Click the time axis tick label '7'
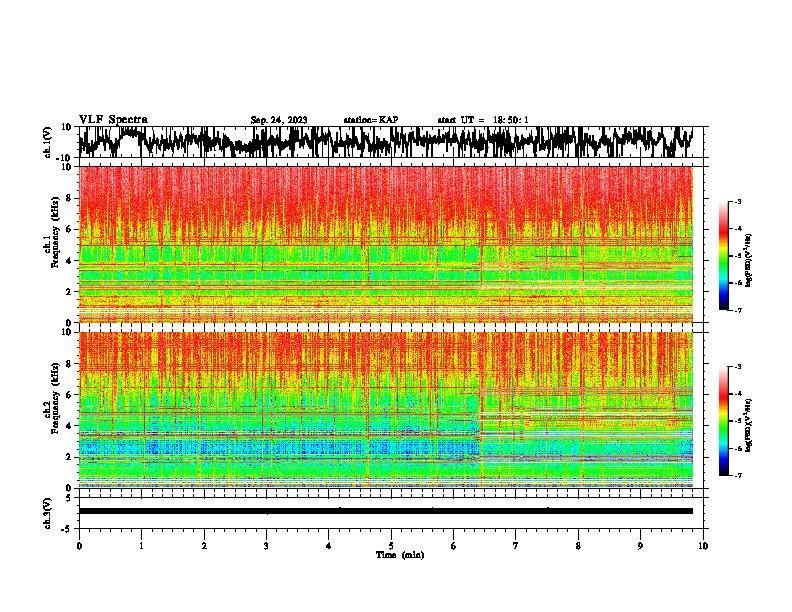 [516, 546]
